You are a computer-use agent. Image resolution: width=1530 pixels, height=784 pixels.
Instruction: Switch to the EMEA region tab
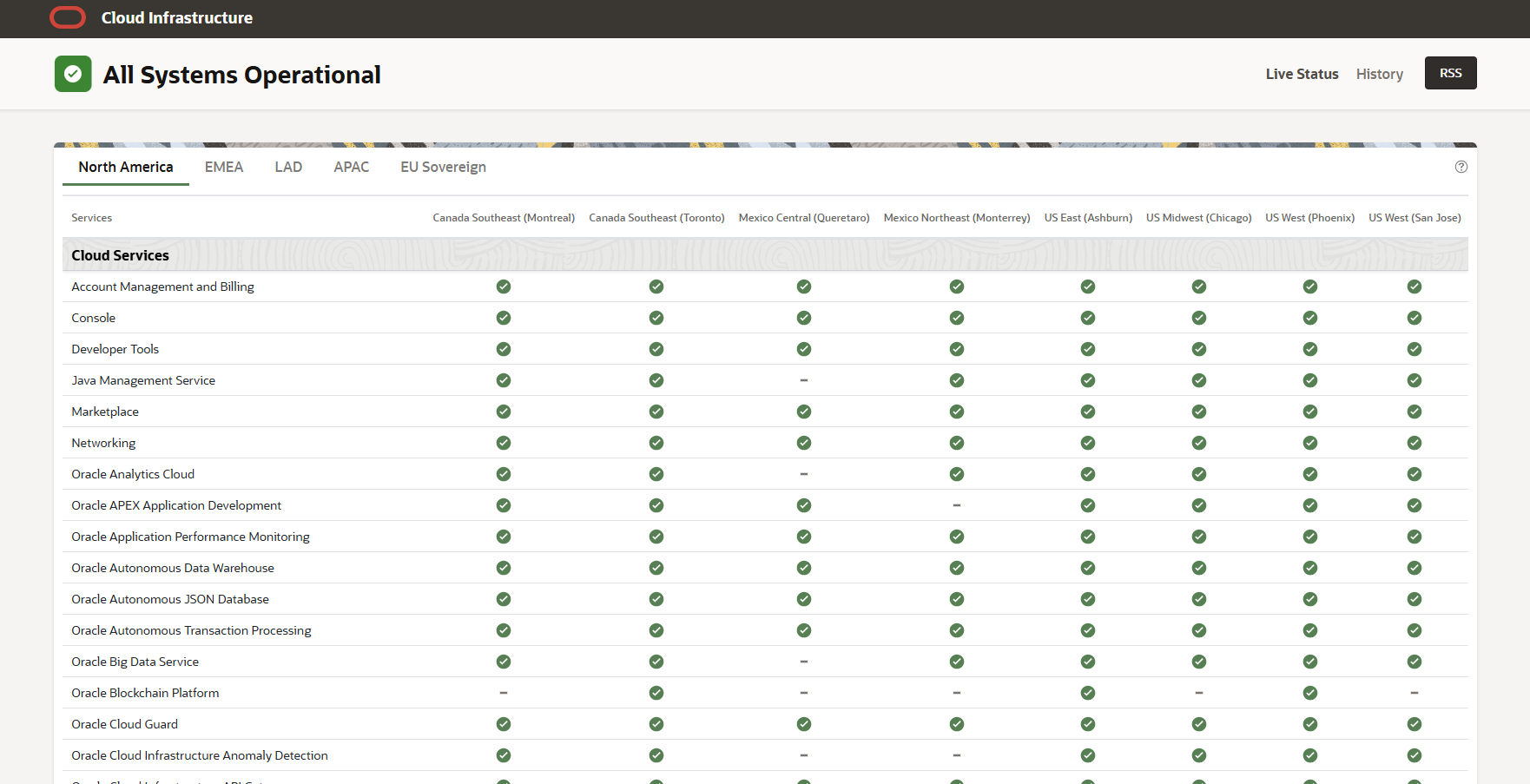224,167
